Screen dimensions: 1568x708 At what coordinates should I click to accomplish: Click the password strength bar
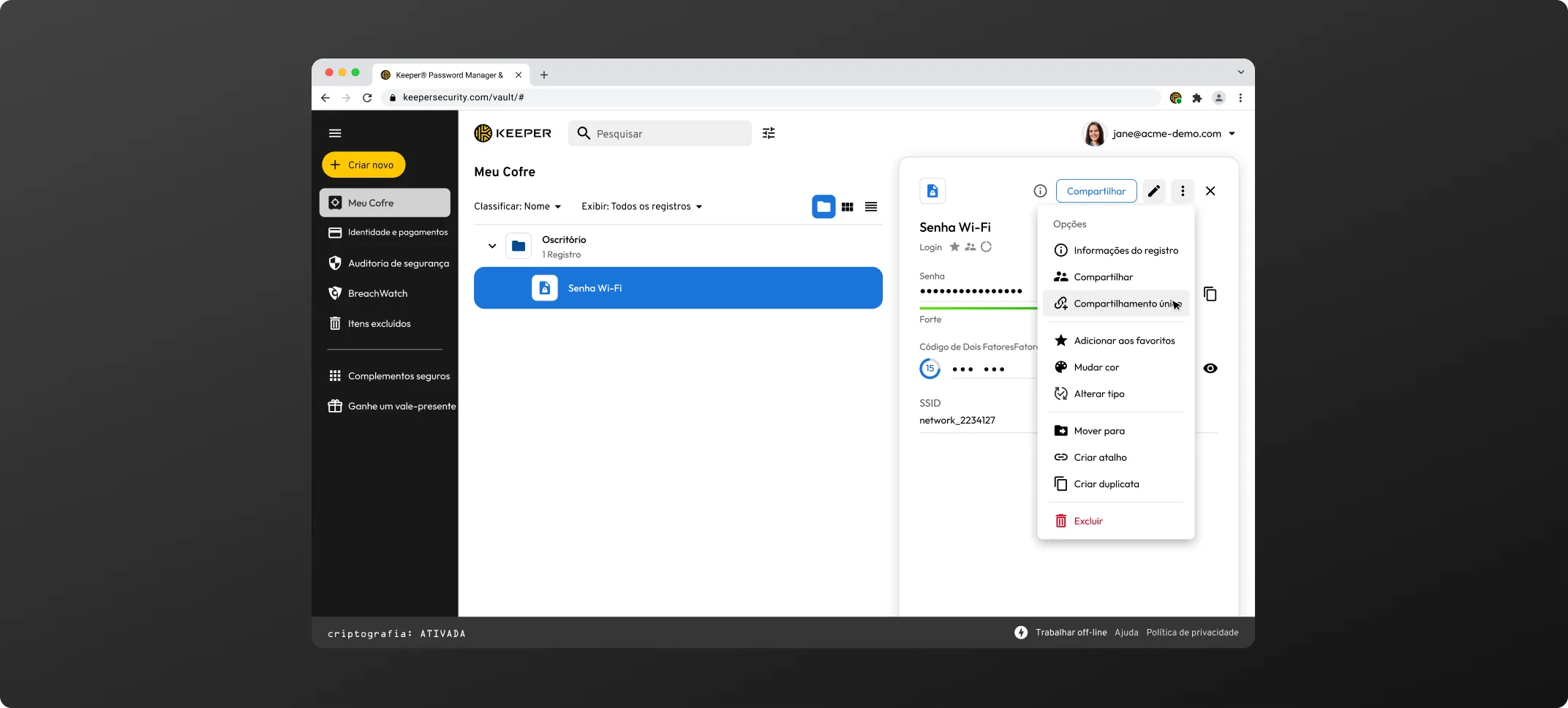[978, 308]
